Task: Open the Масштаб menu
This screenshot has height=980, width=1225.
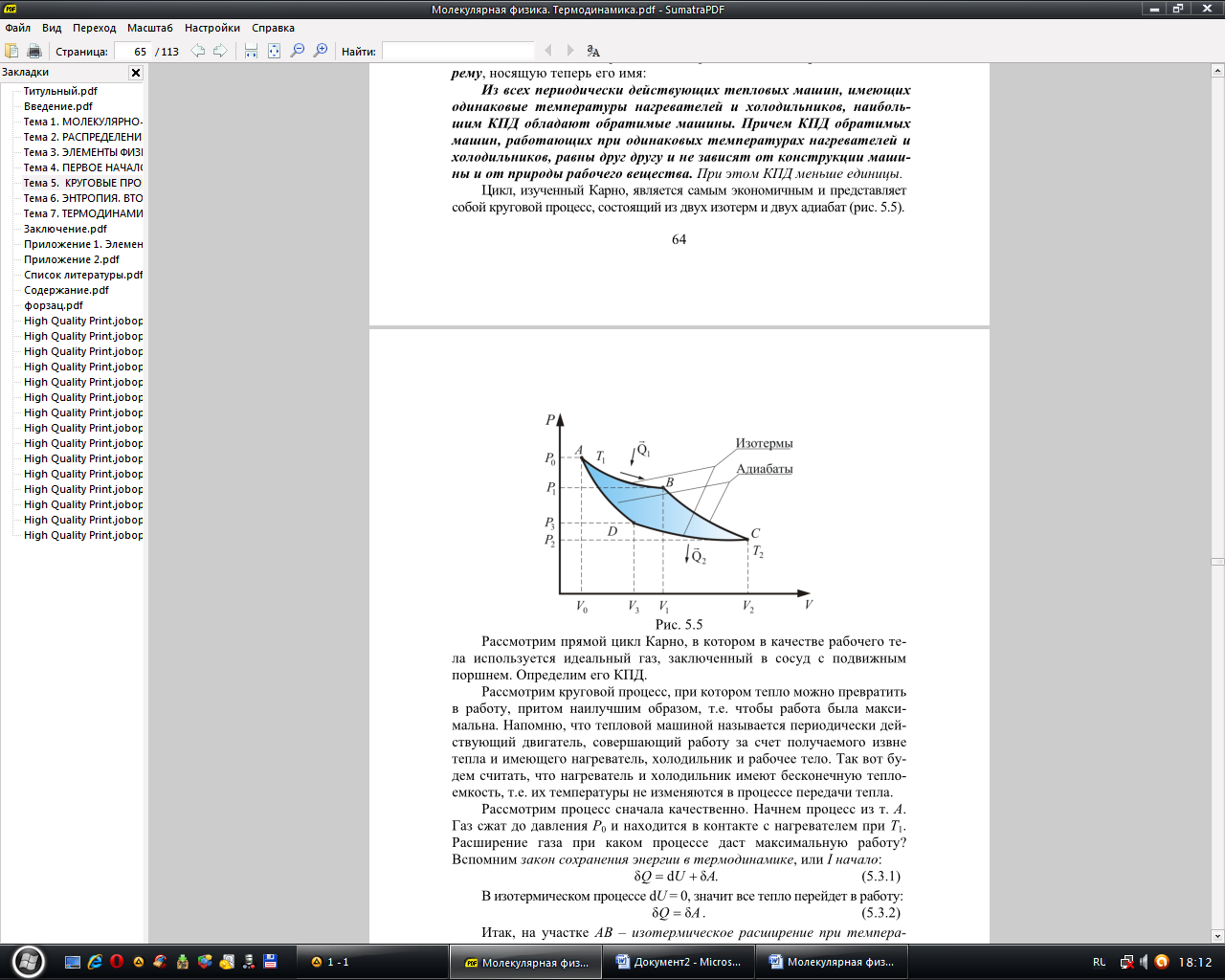Action: point(150,28)
